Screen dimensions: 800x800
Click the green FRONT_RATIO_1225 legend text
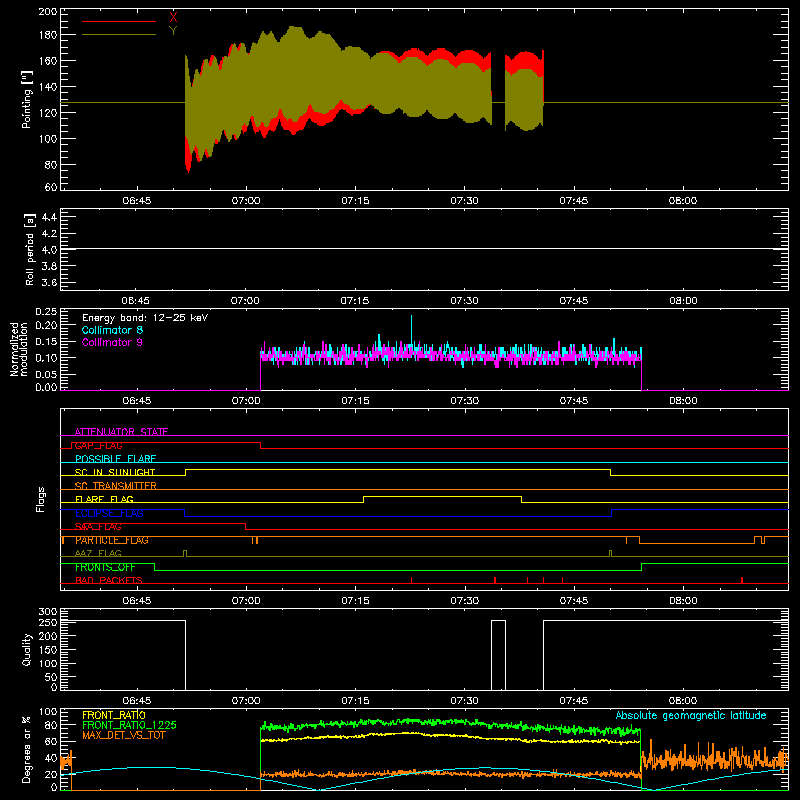pyautogui.click(x=129, y=725)
